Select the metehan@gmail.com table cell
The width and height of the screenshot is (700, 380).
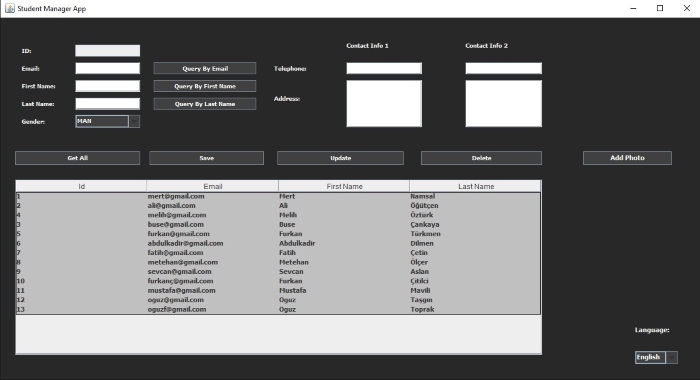click(212, 262)
